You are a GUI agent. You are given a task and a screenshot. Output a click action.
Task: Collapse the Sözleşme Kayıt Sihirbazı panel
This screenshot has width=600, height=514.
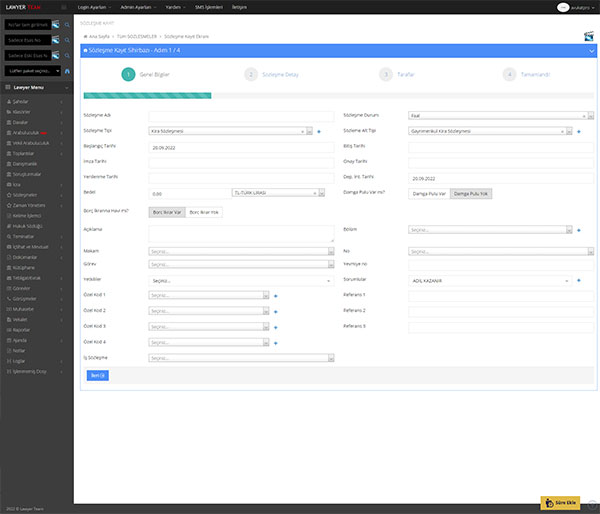(x=591, y=51)
